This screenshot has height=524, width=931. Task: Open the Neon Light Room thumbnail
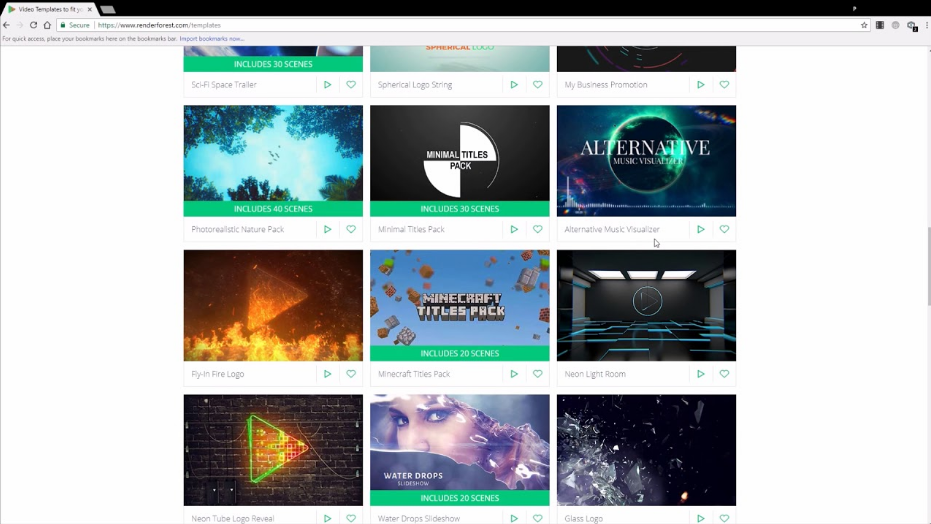point(647,305)
